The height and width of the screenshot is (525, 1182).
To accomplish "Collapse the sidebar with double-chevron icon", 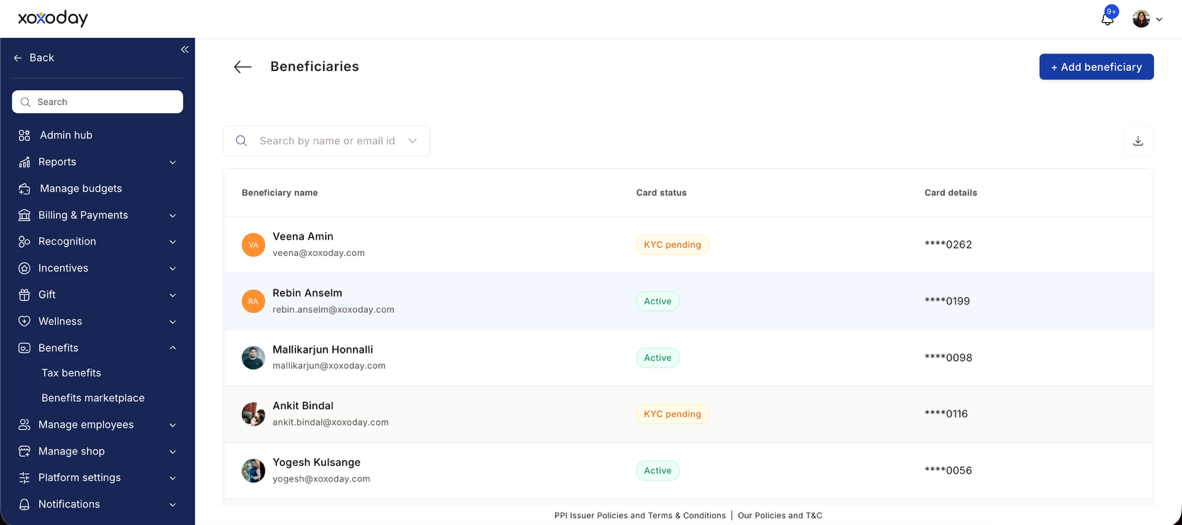I will click(185, 50).
